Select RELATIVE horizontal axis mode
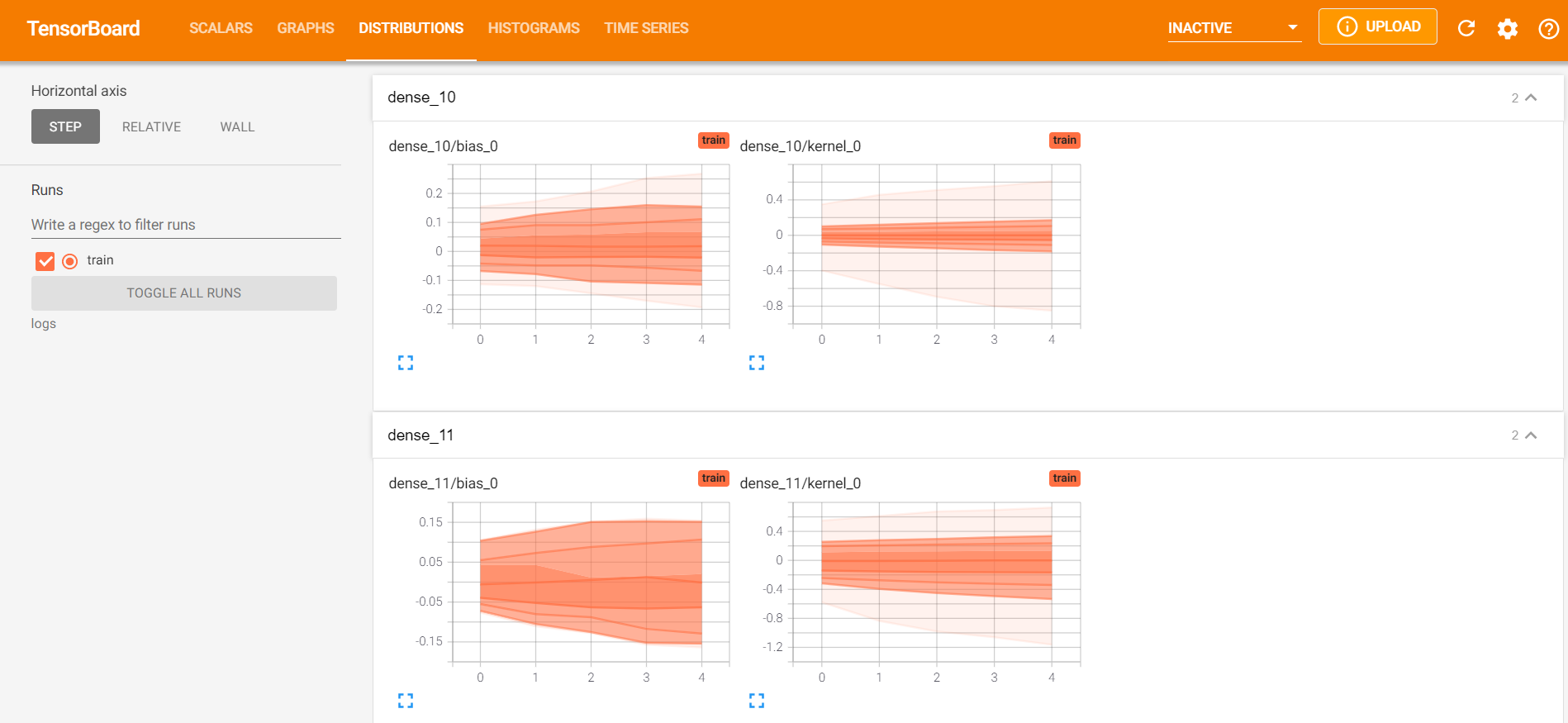Viewport: 1568px width, 723px height. [x=151, y=126]
